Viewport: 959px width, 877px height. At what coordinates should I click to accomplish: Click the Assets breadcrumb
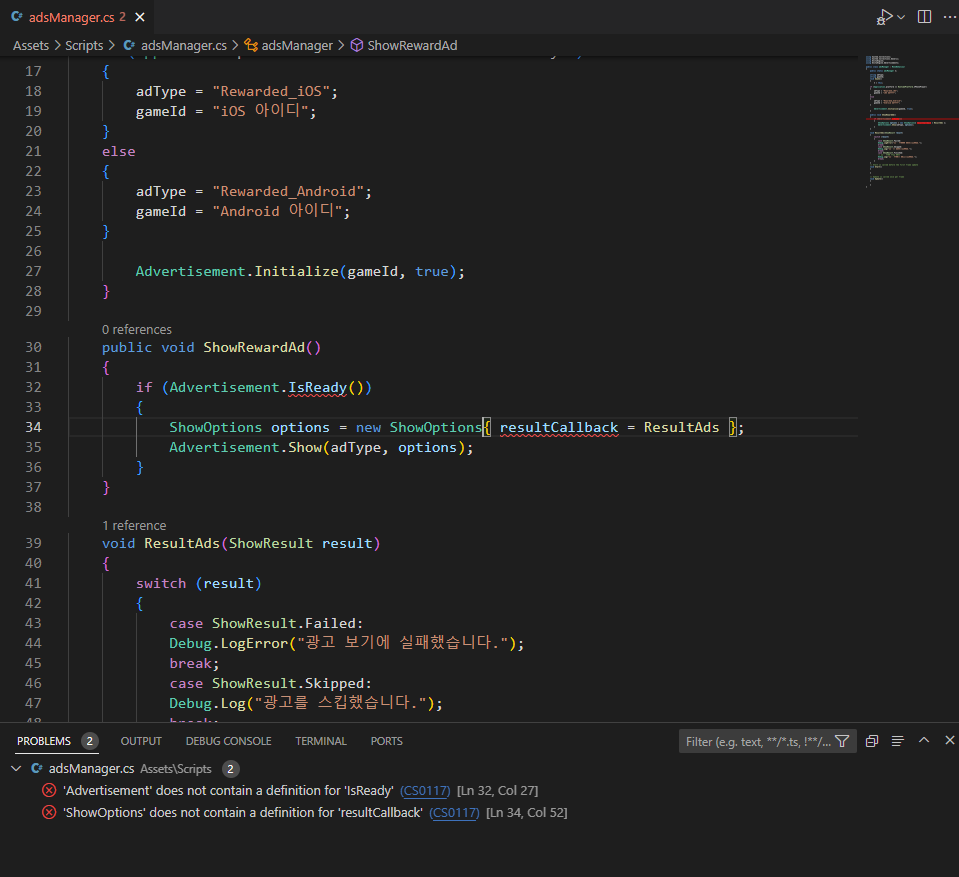[x=31, y=46]
